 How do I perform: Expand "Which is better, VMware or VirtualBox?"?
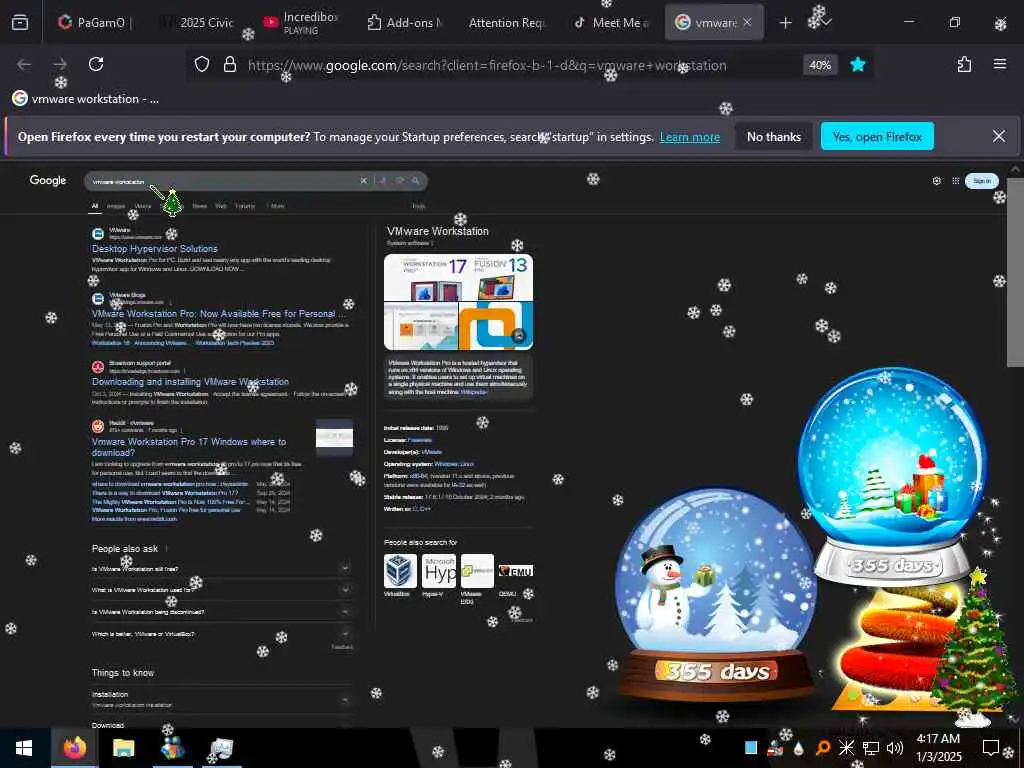[221, 633]
